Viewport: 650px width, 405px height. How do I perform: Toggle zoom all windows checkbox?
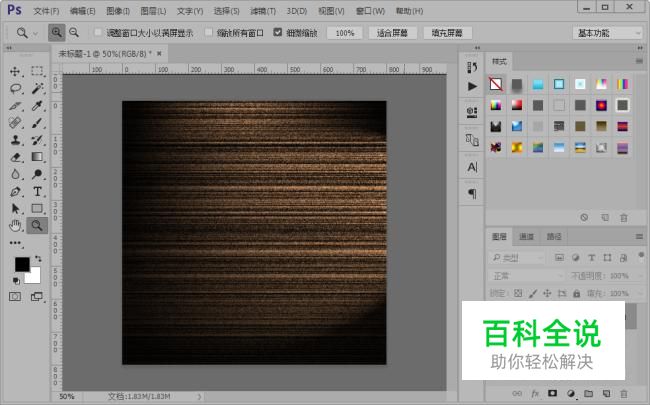click(x=209, y=32)
